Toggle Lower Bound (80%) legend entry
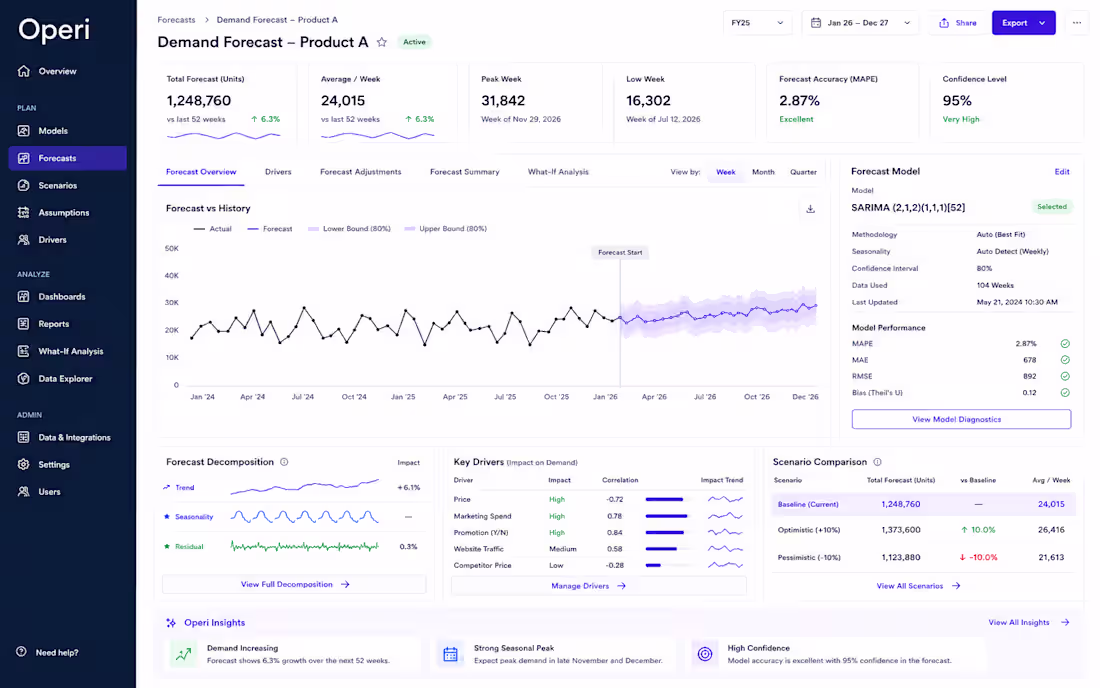1100x688 pixels. pos(349,229)
